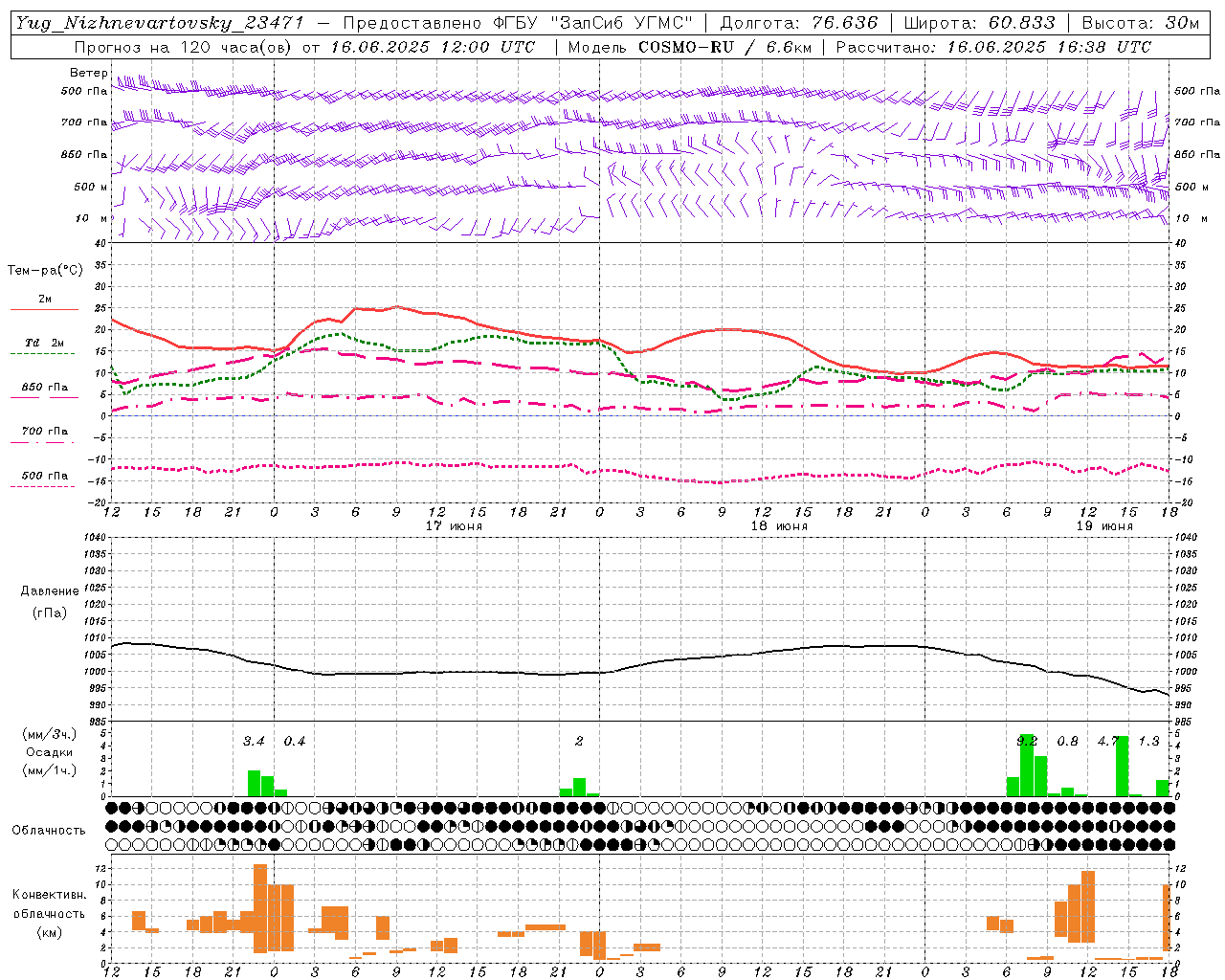Click the Осадки panel label
1225x980 pixels.
point(49,752)
